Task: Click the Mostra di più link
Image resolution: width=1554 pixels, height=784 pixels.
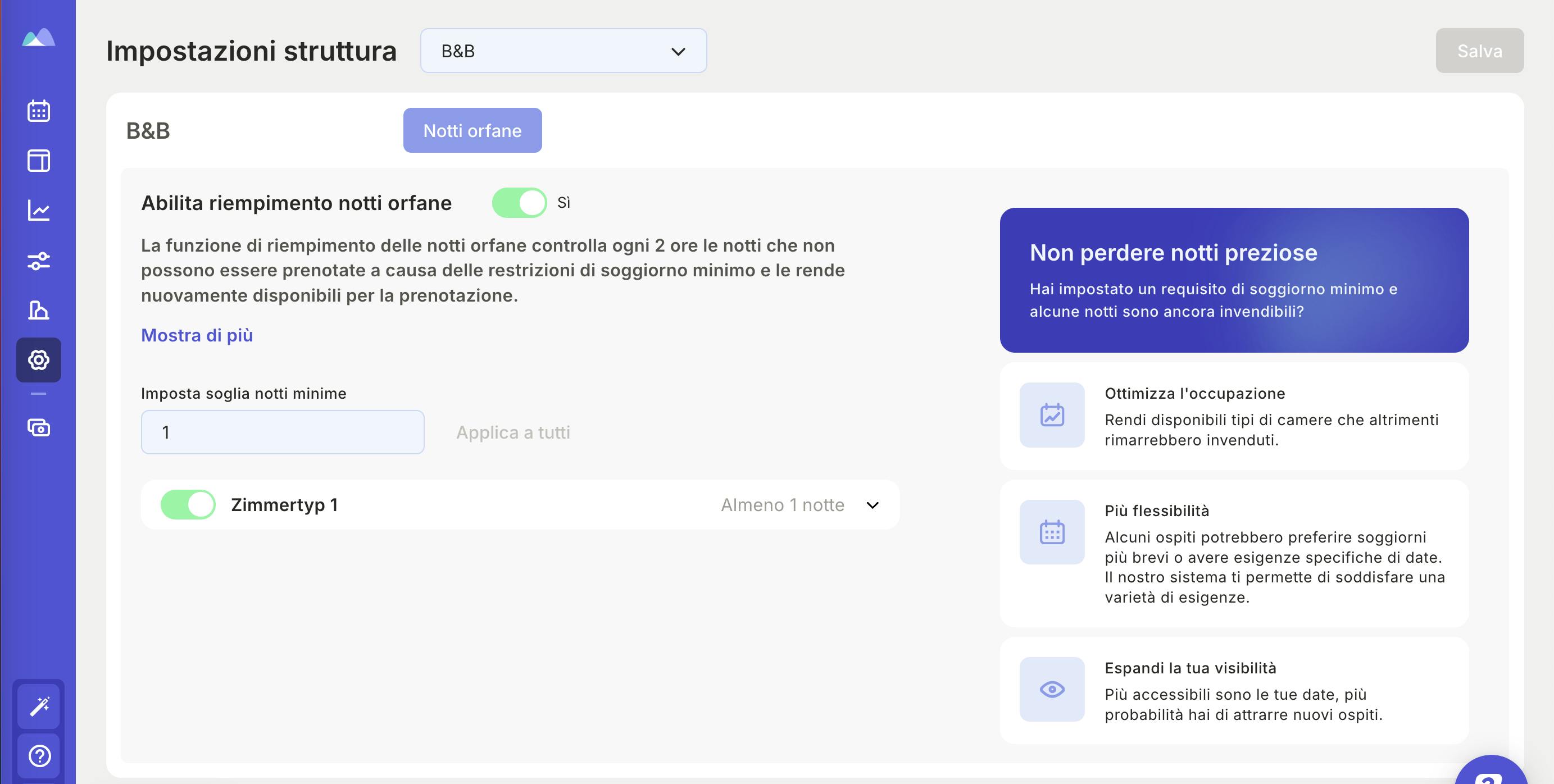Action: point(197,335)
